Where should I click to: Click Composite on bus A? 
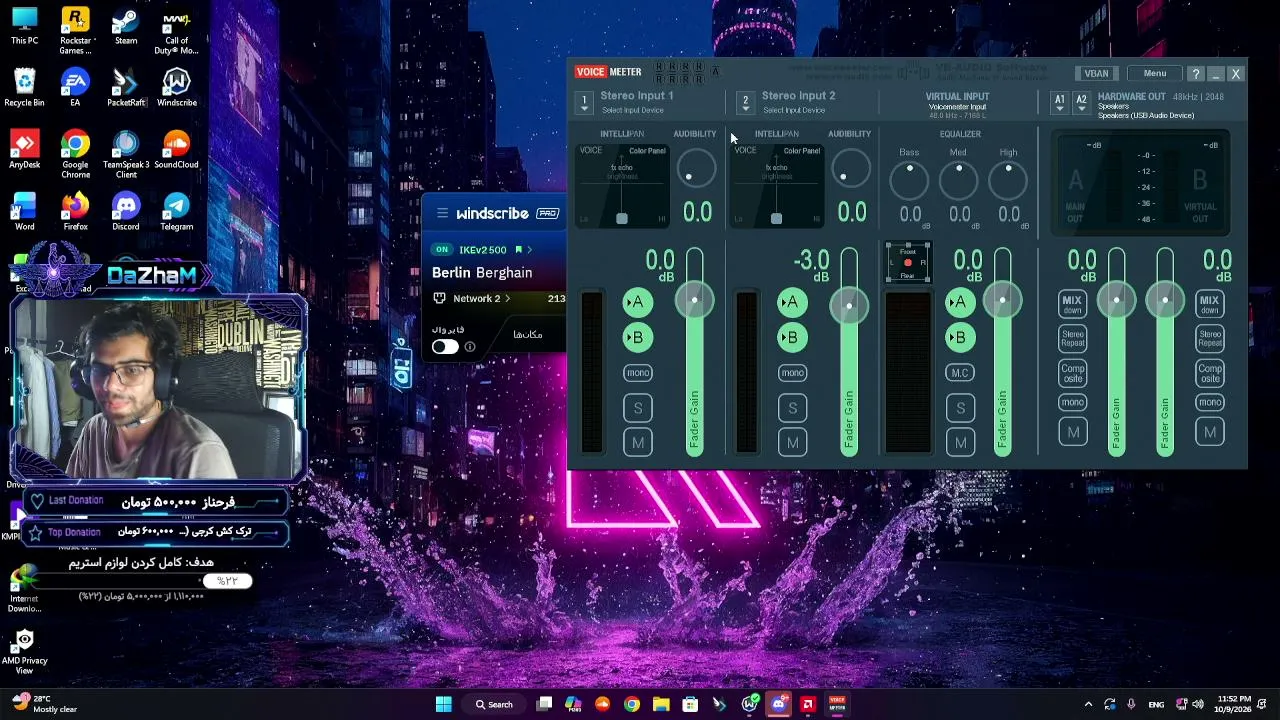pyautogui.click(x=1072, y=374)
